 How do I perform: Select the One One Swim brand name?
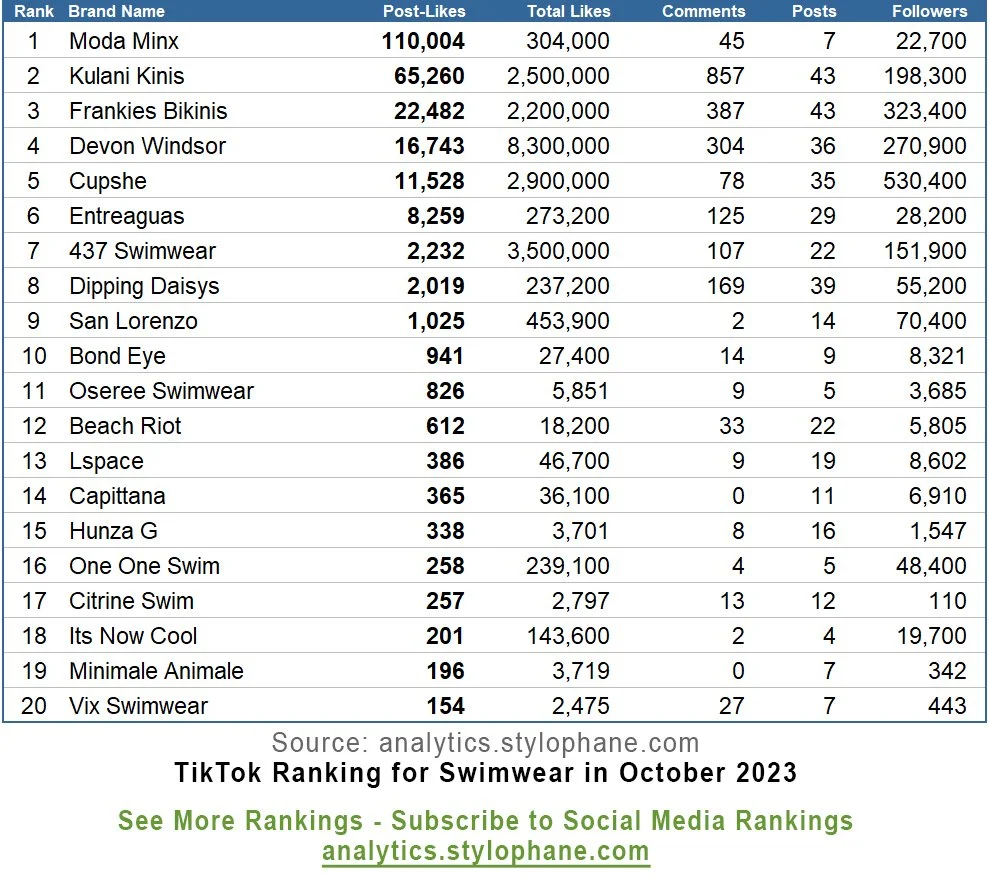point(144,566)
